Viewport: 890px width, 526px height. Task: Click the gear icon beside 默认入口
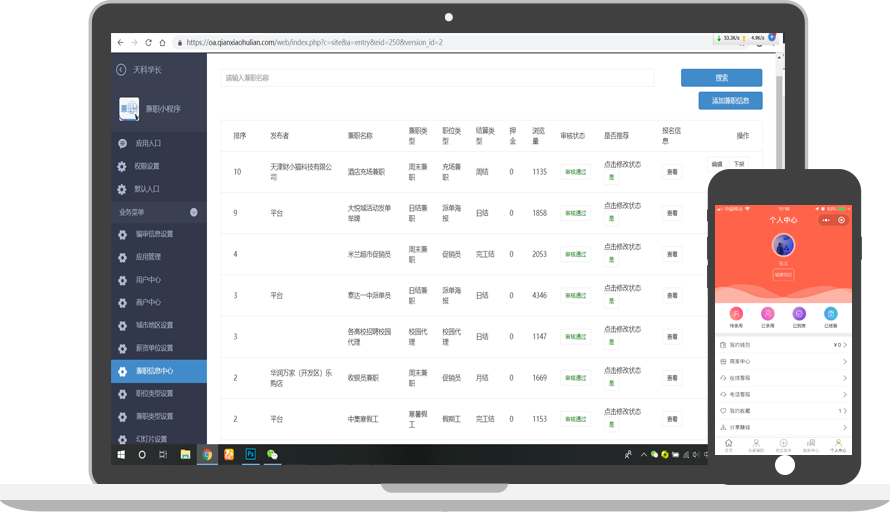coord(122,190)
